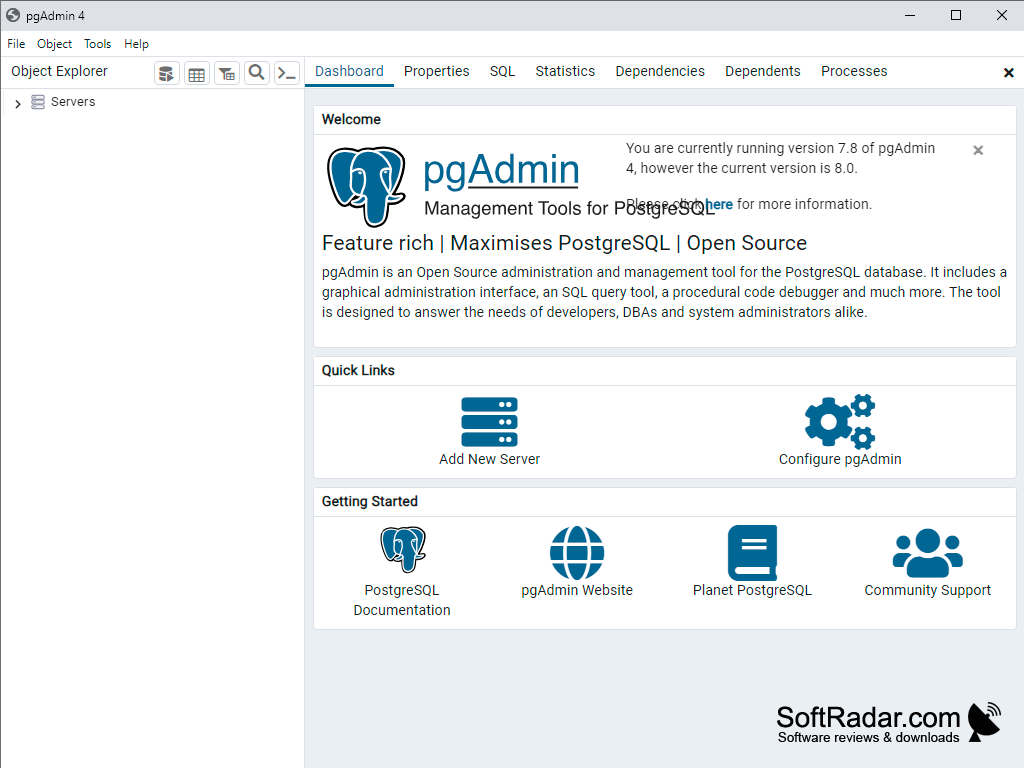This screenshot has height=768, width=1024.
Task: Open the Tools menu
Action: (97, 44)
